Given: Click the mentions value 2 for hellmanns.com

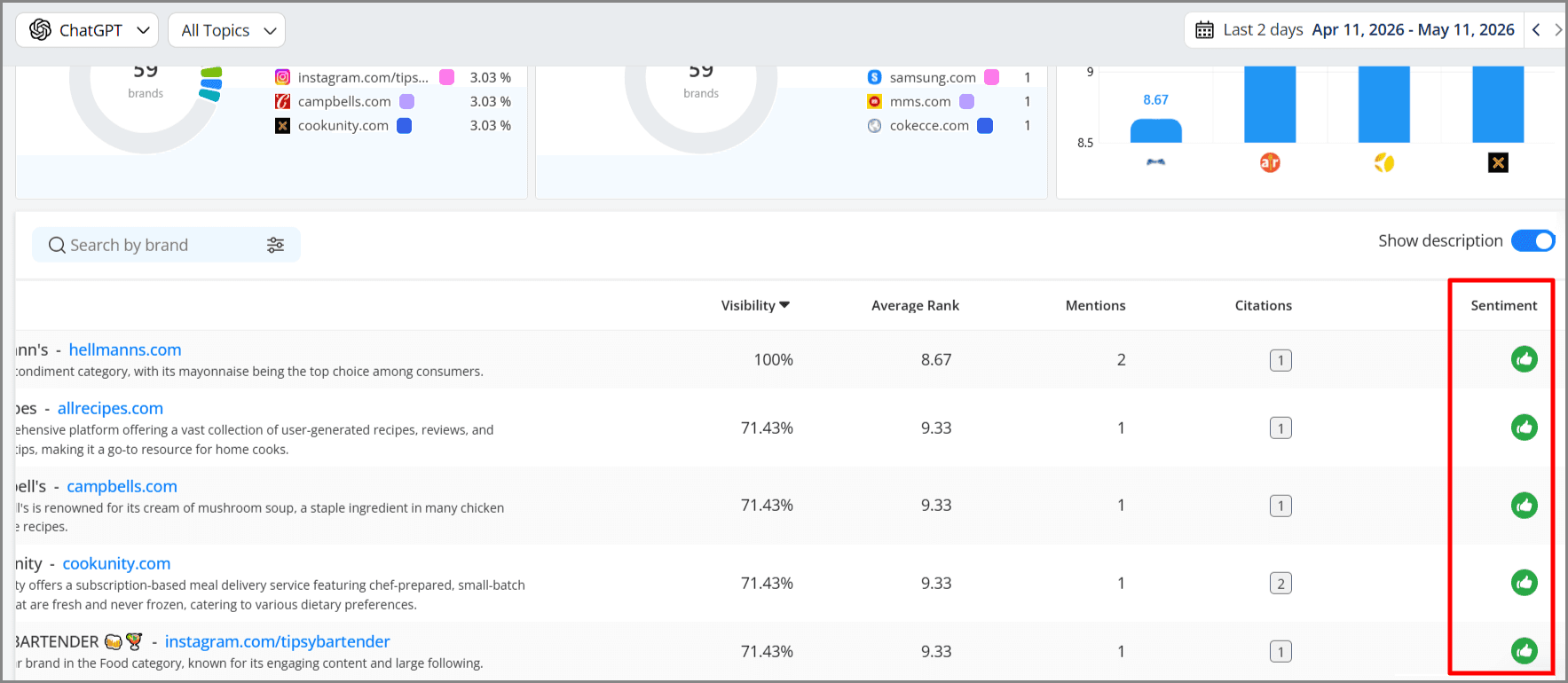Looking at the screenshot, I should pos(1121,359).
